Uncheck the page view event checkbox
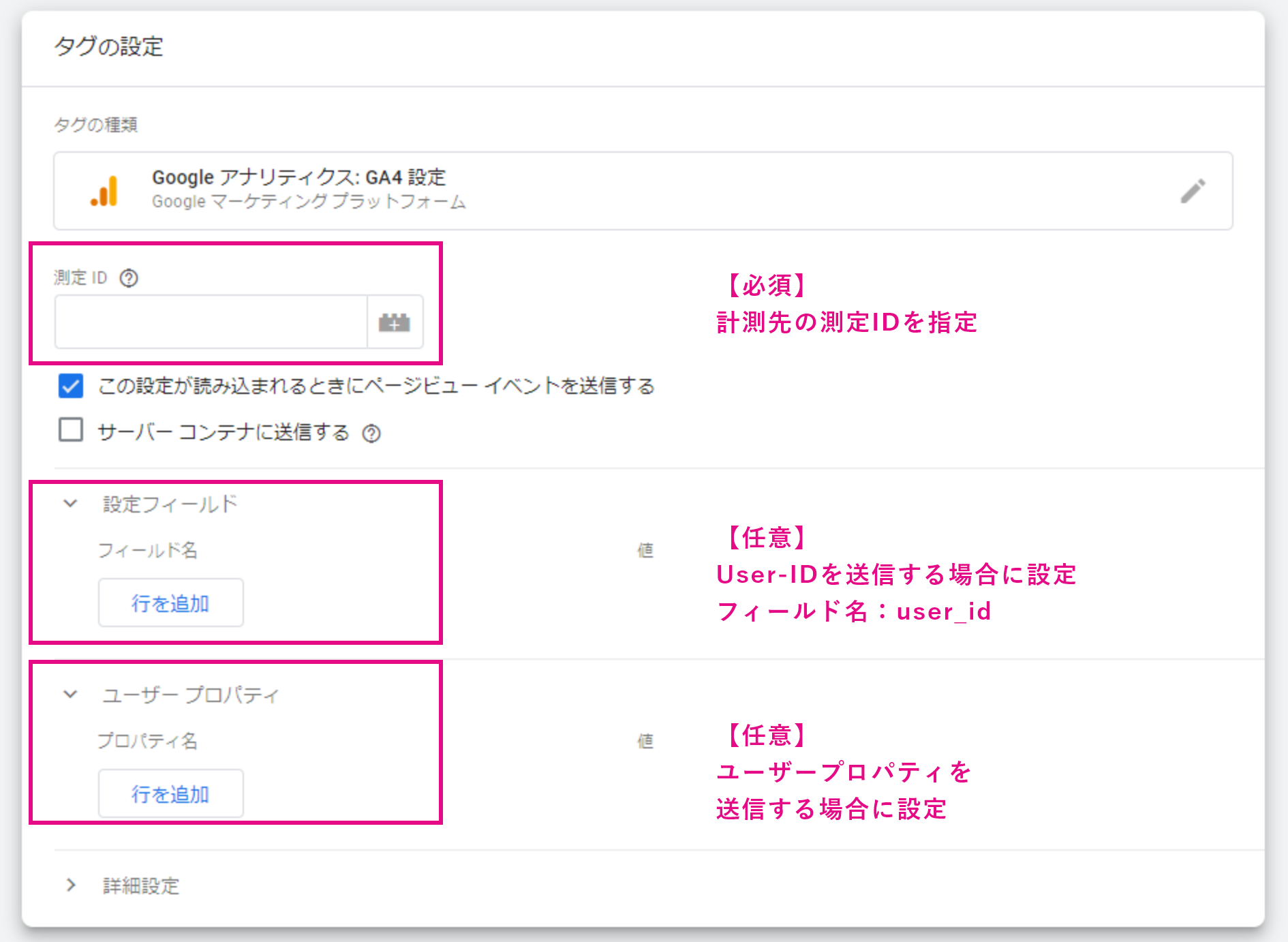 pyautogui.click(x=71, y=386)
